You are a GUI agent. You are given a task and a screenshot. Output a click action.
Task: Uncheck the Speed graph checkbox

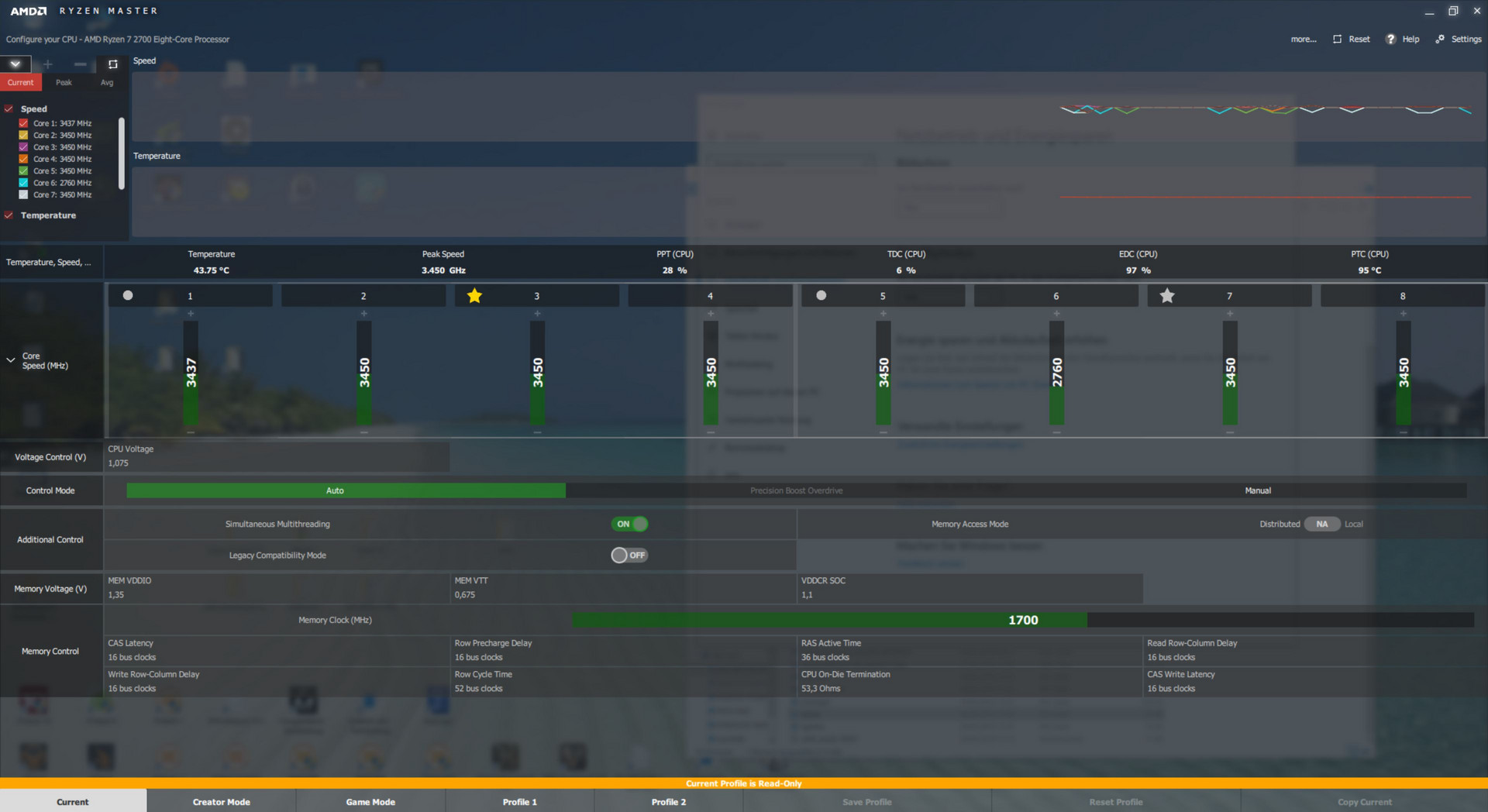pos(9,109)
